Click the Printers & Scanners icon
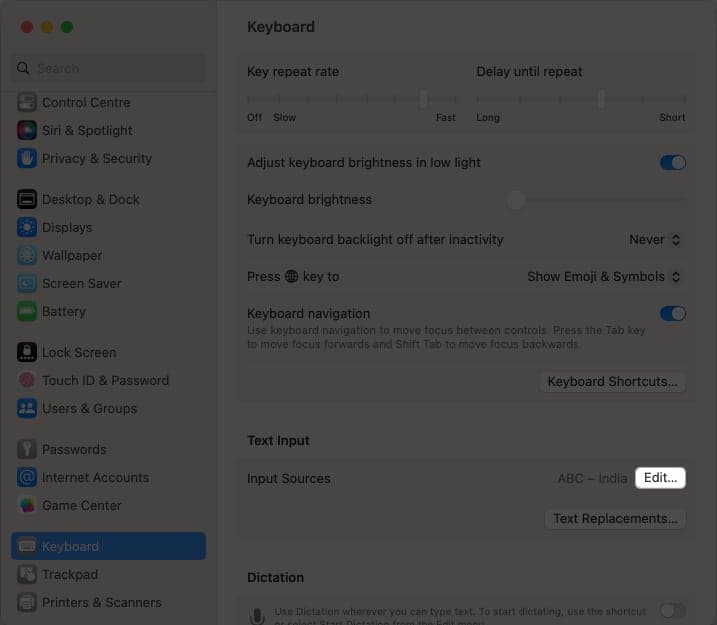 pos(27,602)
